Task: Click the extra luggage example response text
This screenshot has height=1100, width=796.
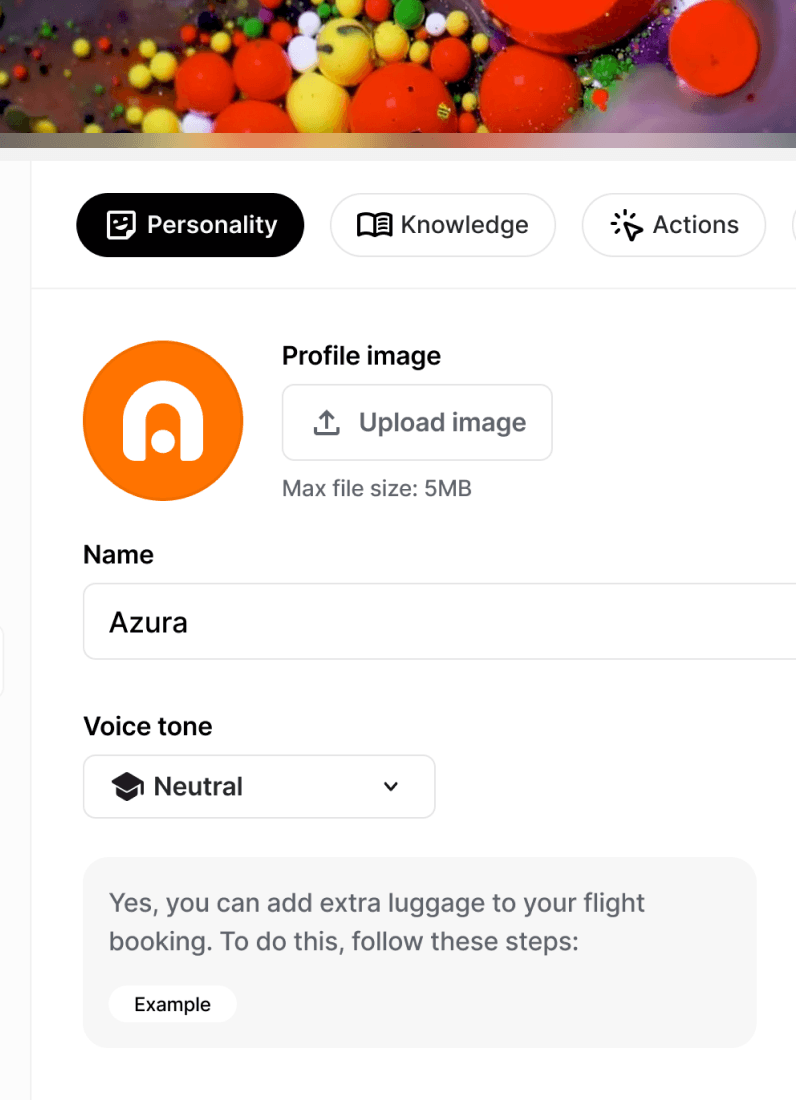Action: [377, 922]
